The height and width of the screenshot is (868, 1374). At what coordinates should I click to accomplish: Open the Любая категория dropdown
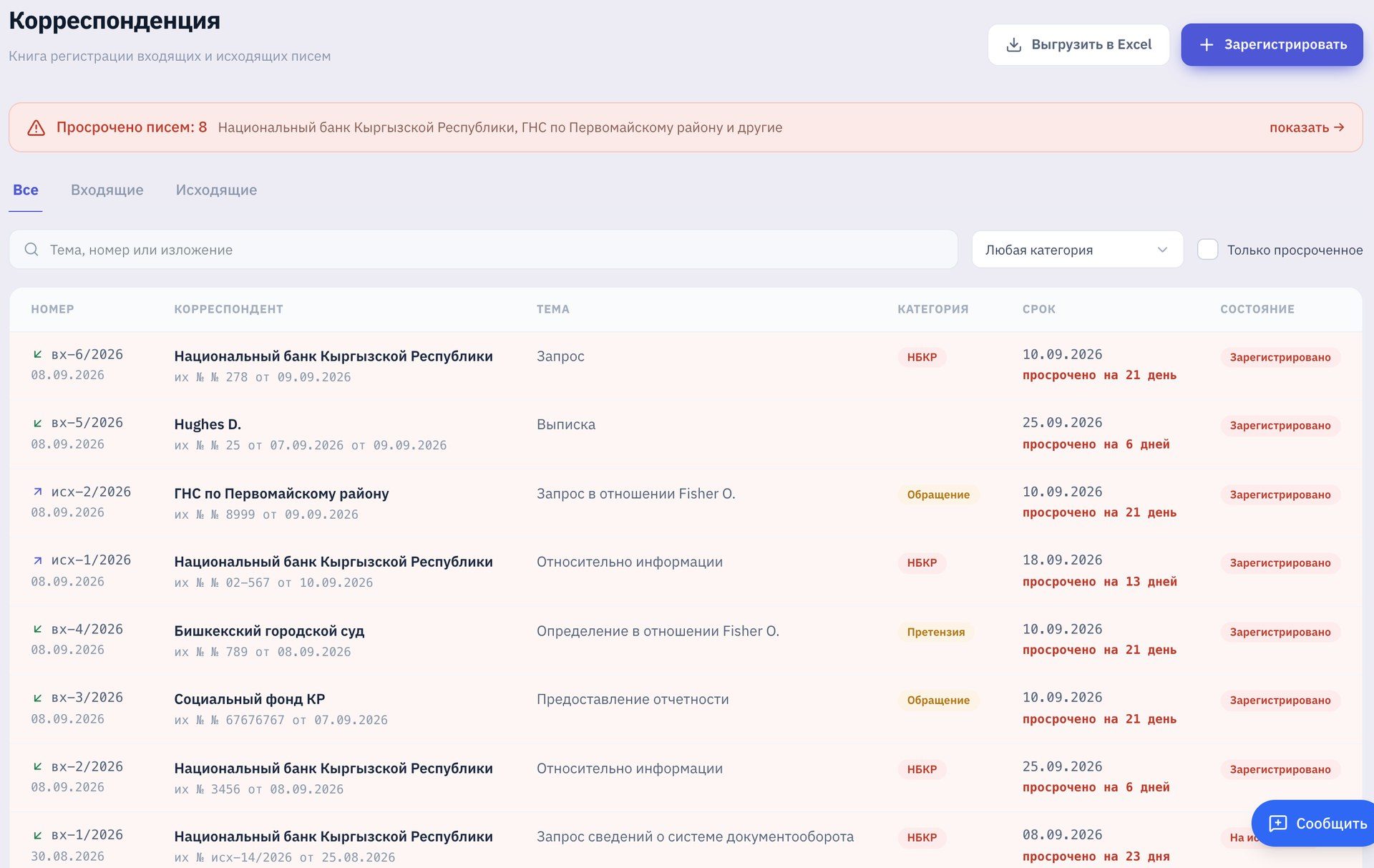[1077, 249]
